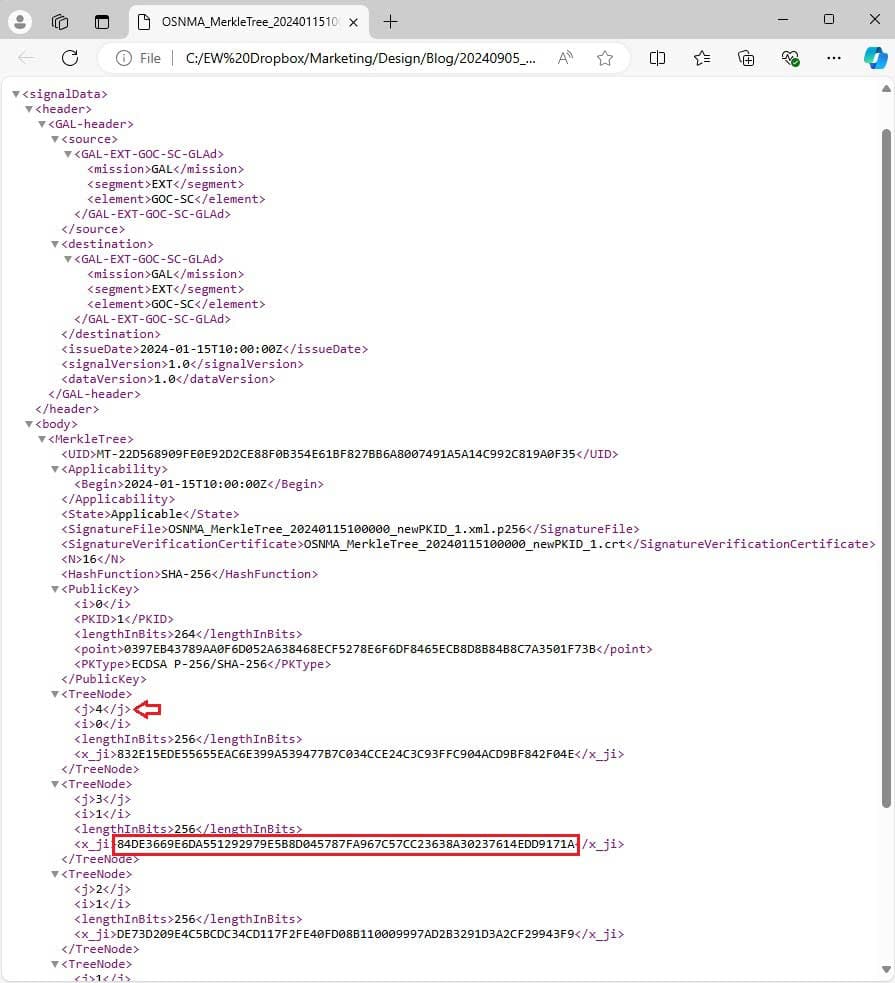Open Split screen icon
This screenshot has height=983, width=895.
pyautogui.click(x=657, y=58)
